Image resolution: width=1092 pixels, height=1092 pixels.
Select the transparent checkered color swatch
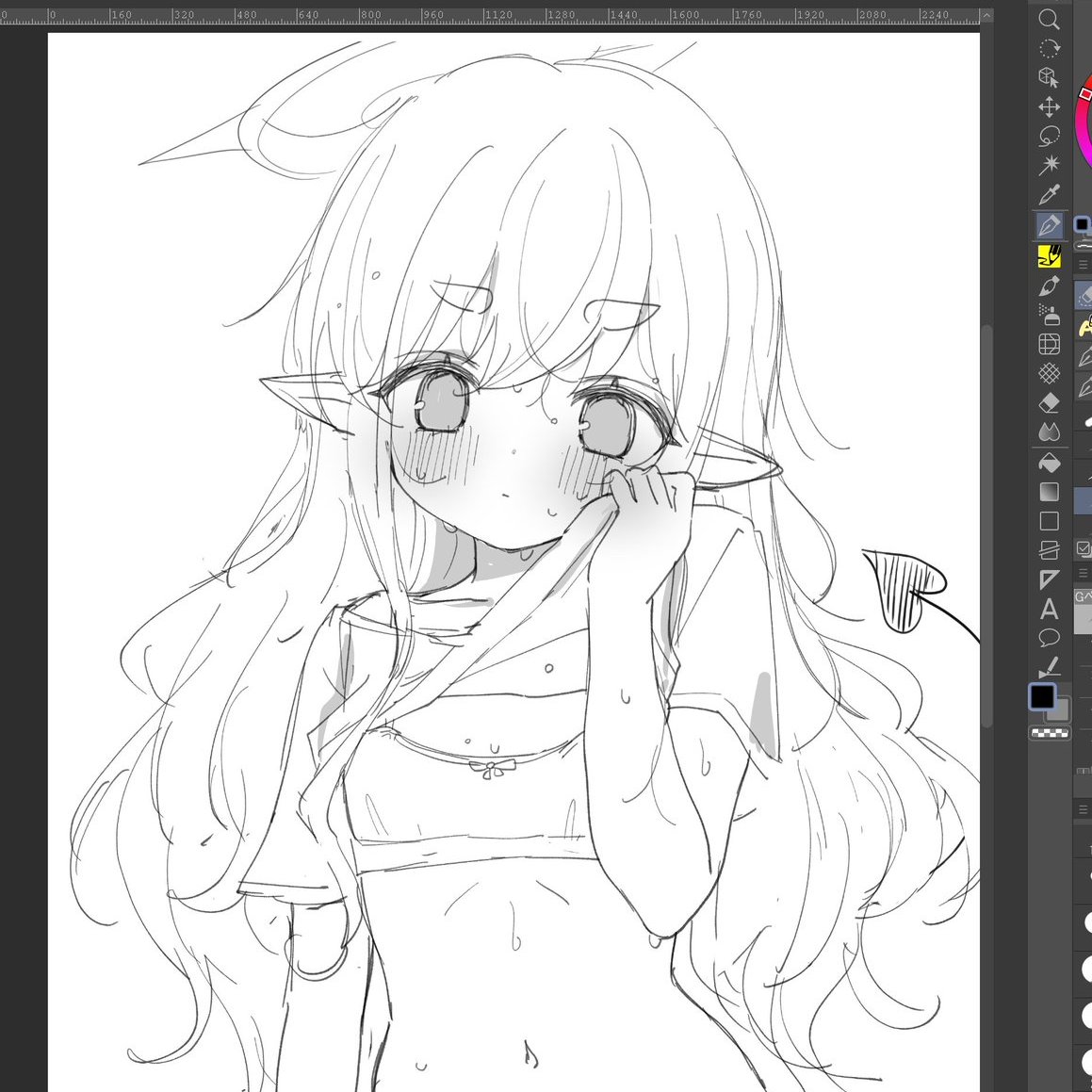pyautogui.click(x=1050, y=733)
